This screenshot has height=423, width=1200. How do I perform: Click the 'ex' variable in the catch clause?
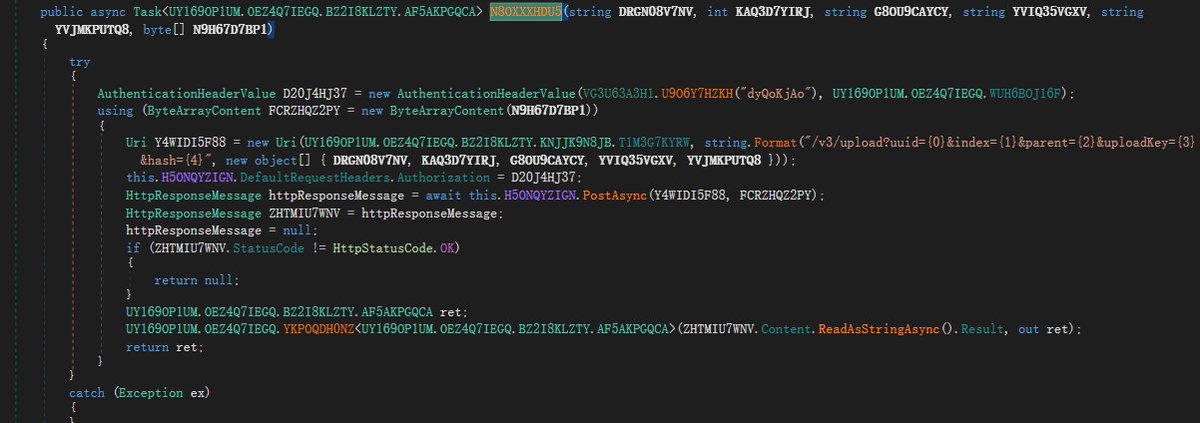point(197,393)
